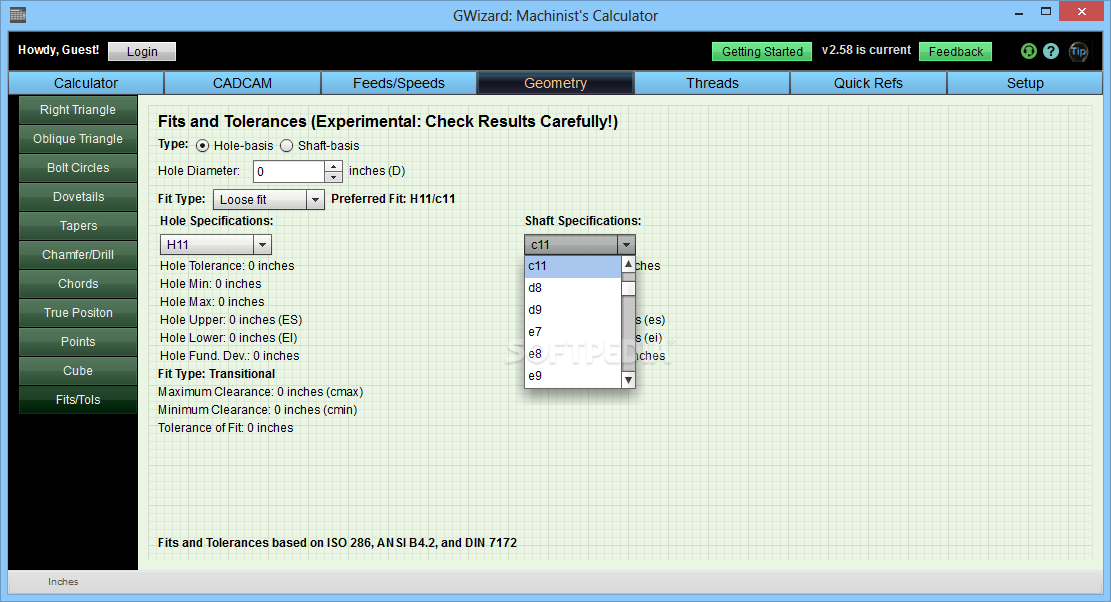Increase Hole Diameter with up arrow

tap(333, 166)
